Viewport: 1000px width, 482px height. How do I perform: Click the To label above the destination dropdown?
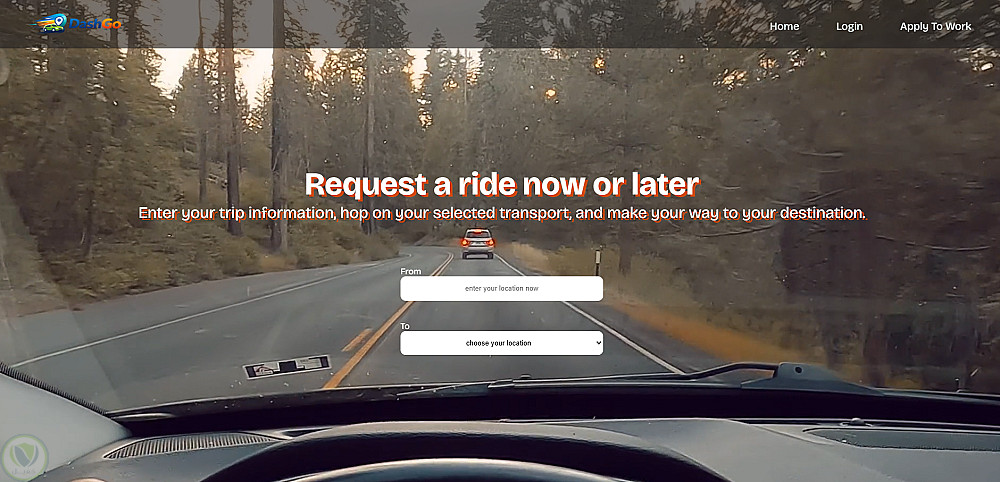tap(405, 326)
